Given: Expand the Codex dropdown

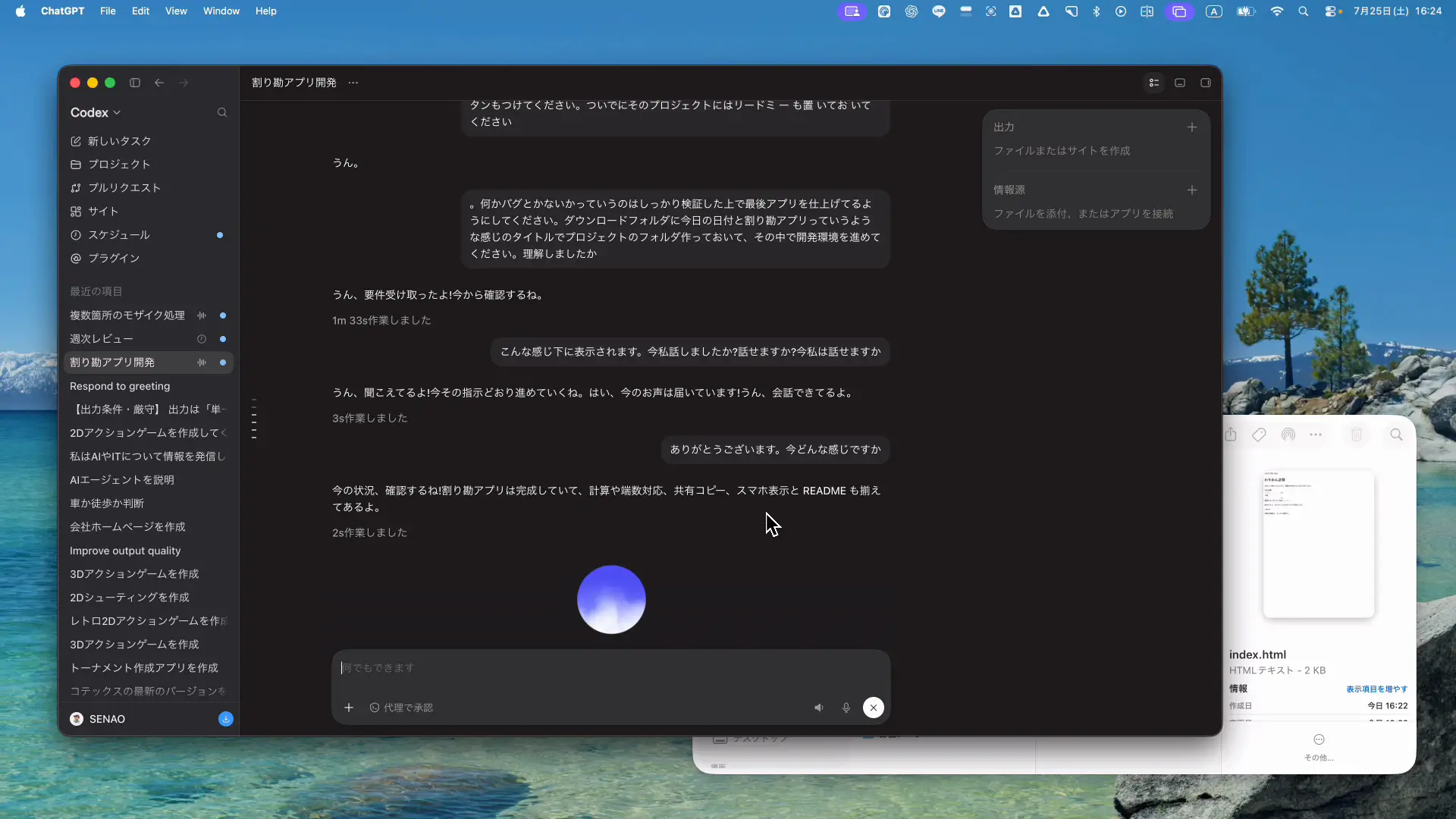Looking at the screenshot, I should pyautogui.click(x=96, y=112).
